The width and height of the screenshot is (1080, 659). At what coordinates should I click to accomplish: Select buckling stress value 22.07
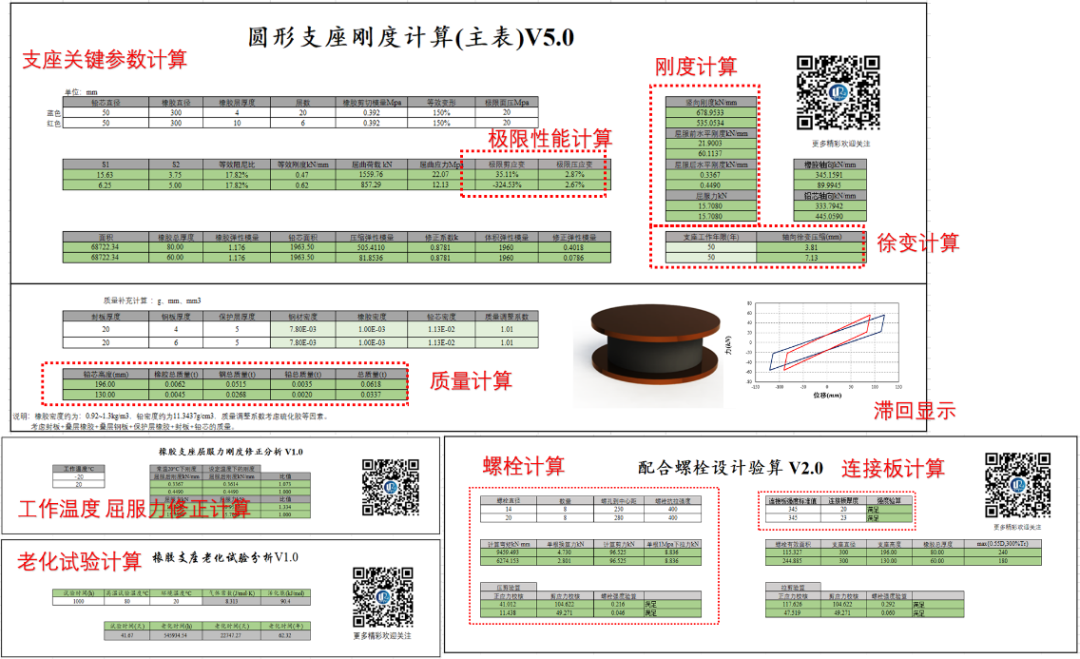click(441, 175)
